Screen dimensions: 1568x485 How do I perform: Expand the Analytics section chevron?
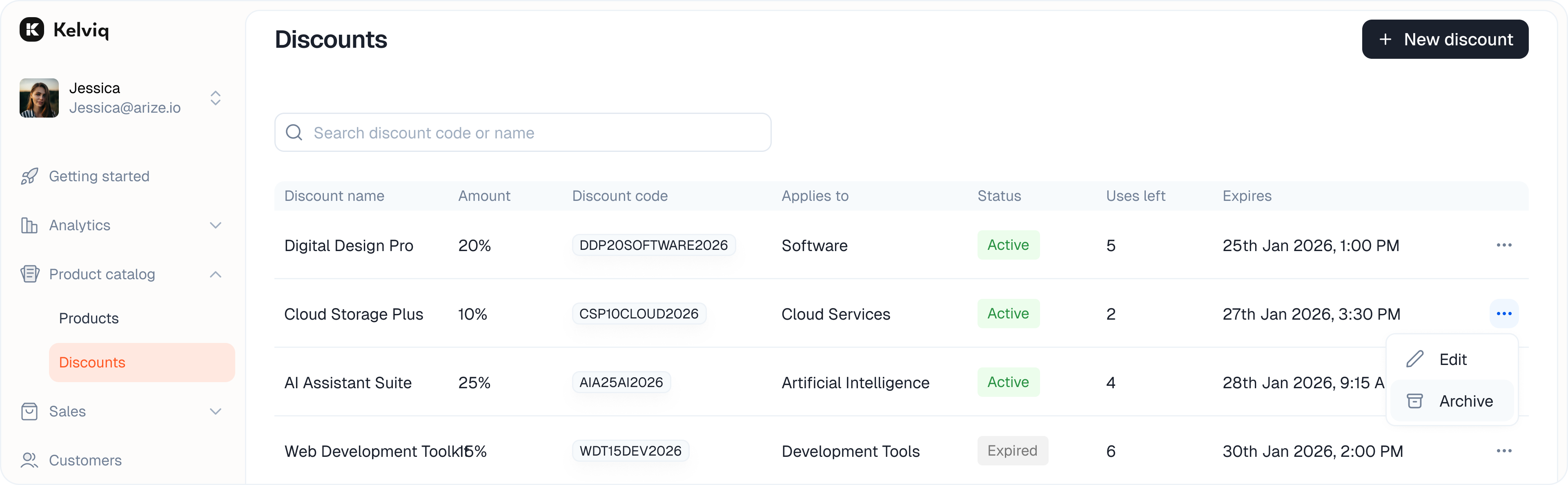tap(216, 225)
